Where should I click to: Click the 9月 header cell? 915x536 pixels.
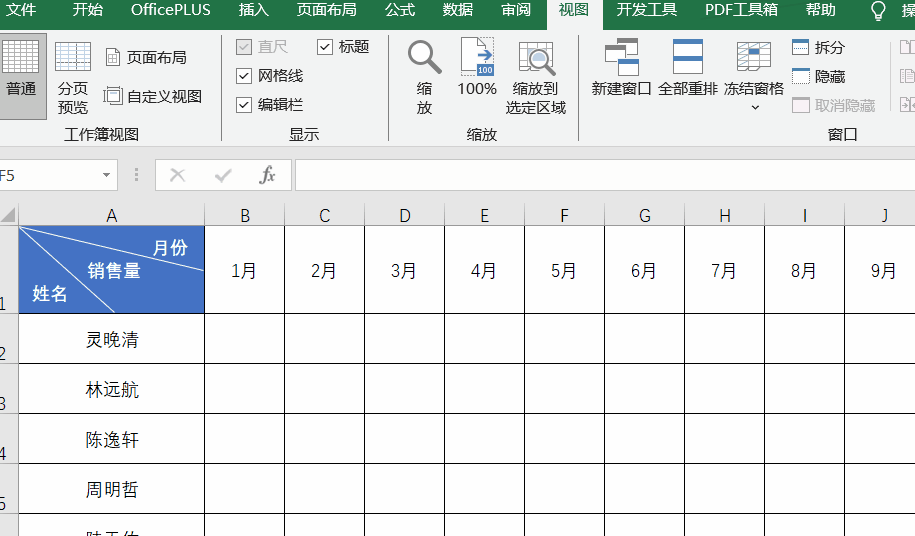(x=880, y=270)
